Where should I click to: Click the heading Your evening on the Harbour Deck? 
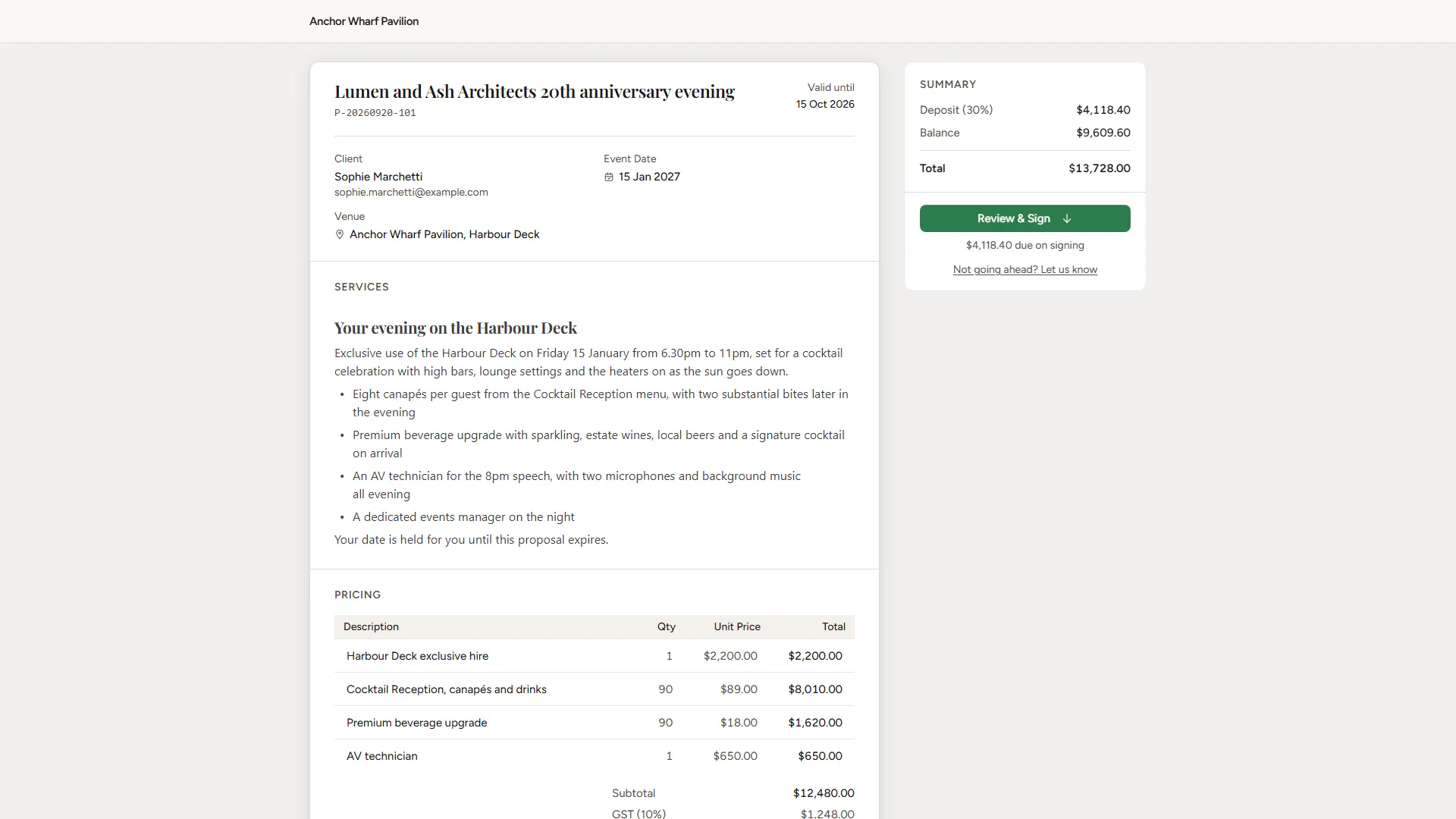click(456, 328)
